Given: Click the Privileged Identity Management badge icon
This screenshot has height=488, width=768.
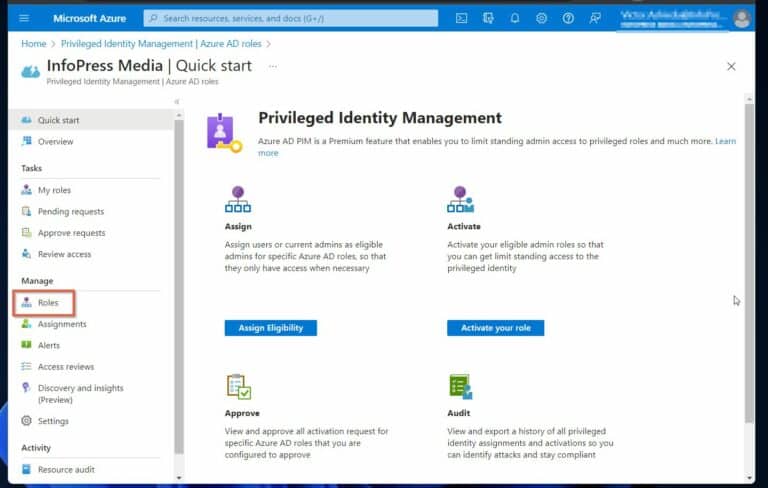Looking at the screenshot, I should [224, 133].
